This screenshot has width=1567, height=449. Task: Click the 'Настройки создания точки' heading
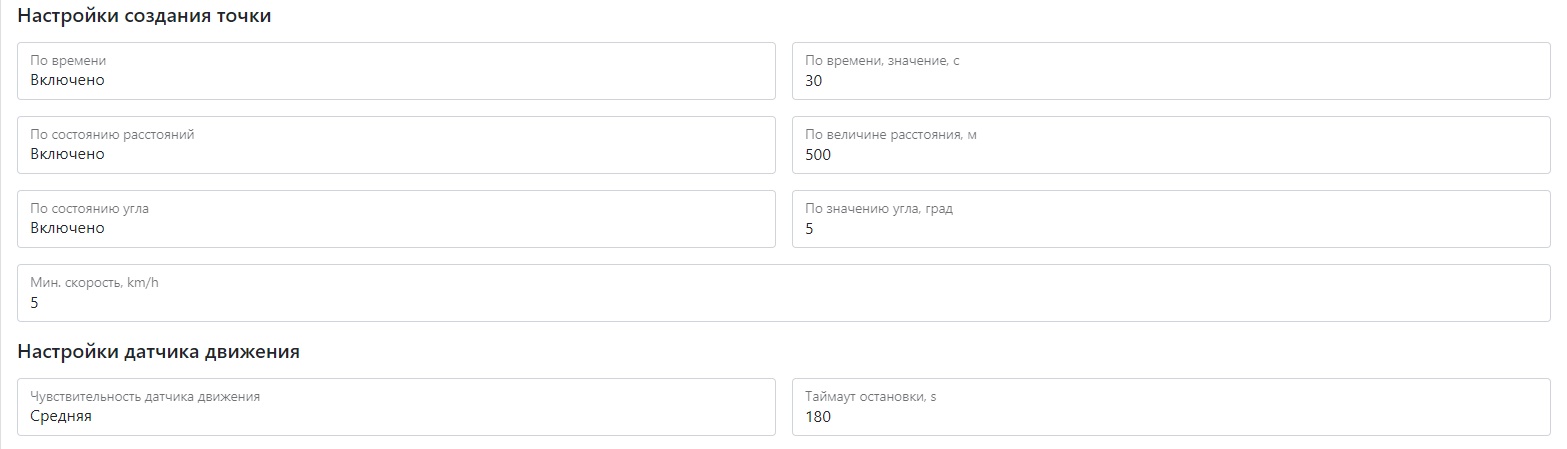[145, 17]
